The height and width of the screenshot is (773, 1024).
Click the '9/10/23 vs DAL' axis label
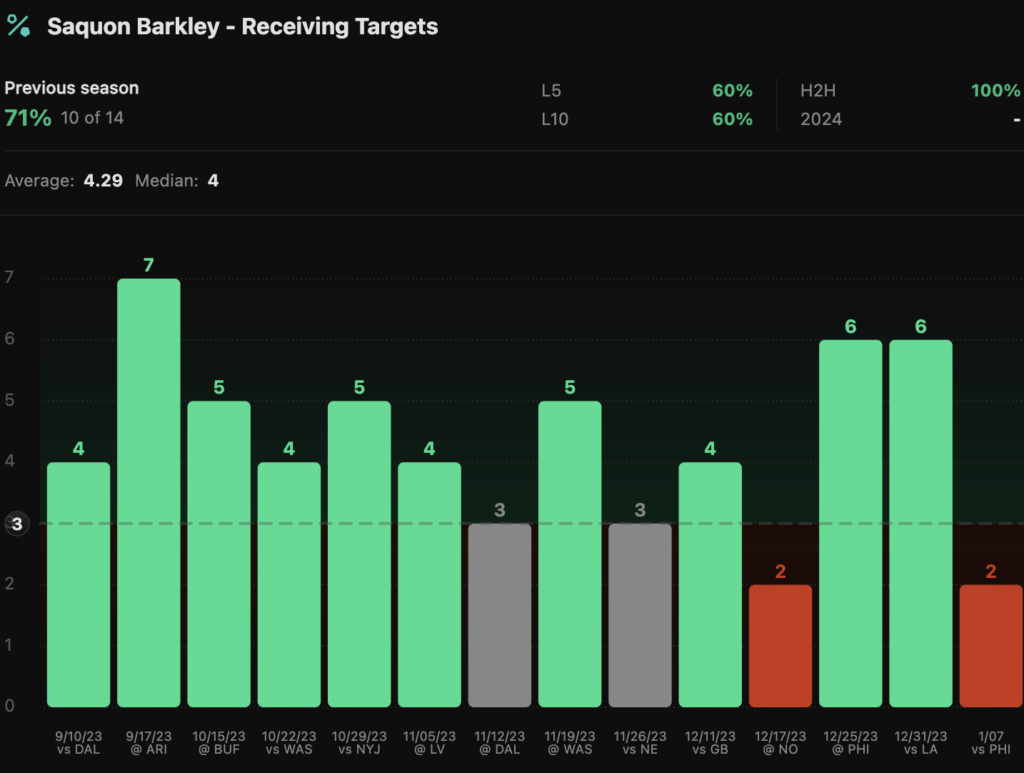pos(78,743)
